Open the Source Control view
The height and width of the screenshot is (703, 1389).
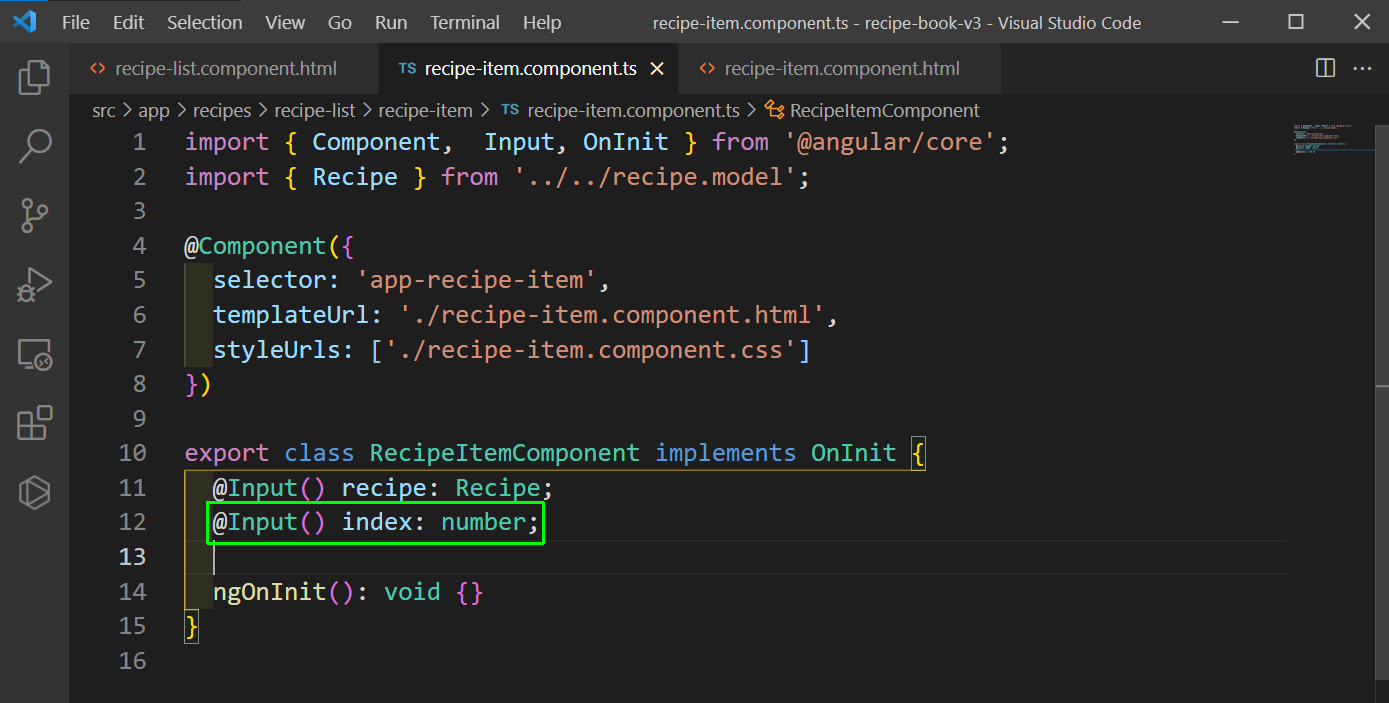point(34,215)
